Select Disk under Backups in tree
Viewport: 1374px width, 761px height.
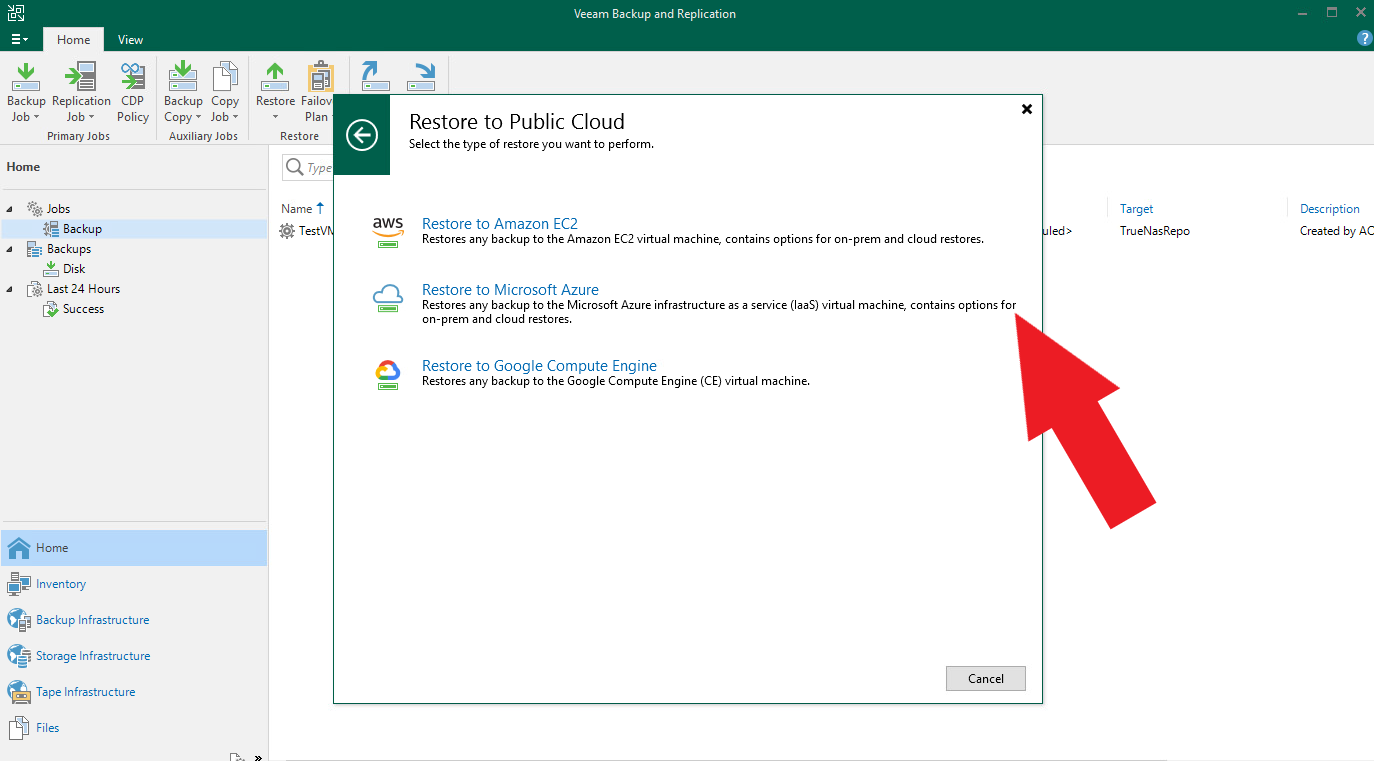[74, 269]
